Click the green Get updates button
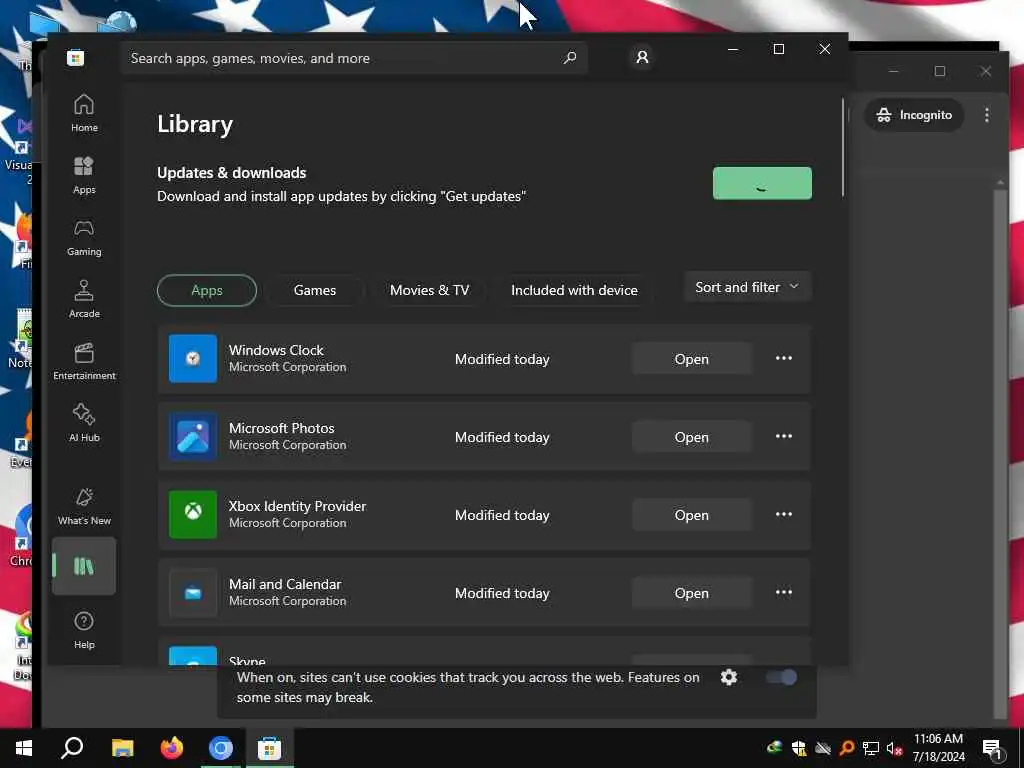The image size is (1024, 768). click(762, 183)
